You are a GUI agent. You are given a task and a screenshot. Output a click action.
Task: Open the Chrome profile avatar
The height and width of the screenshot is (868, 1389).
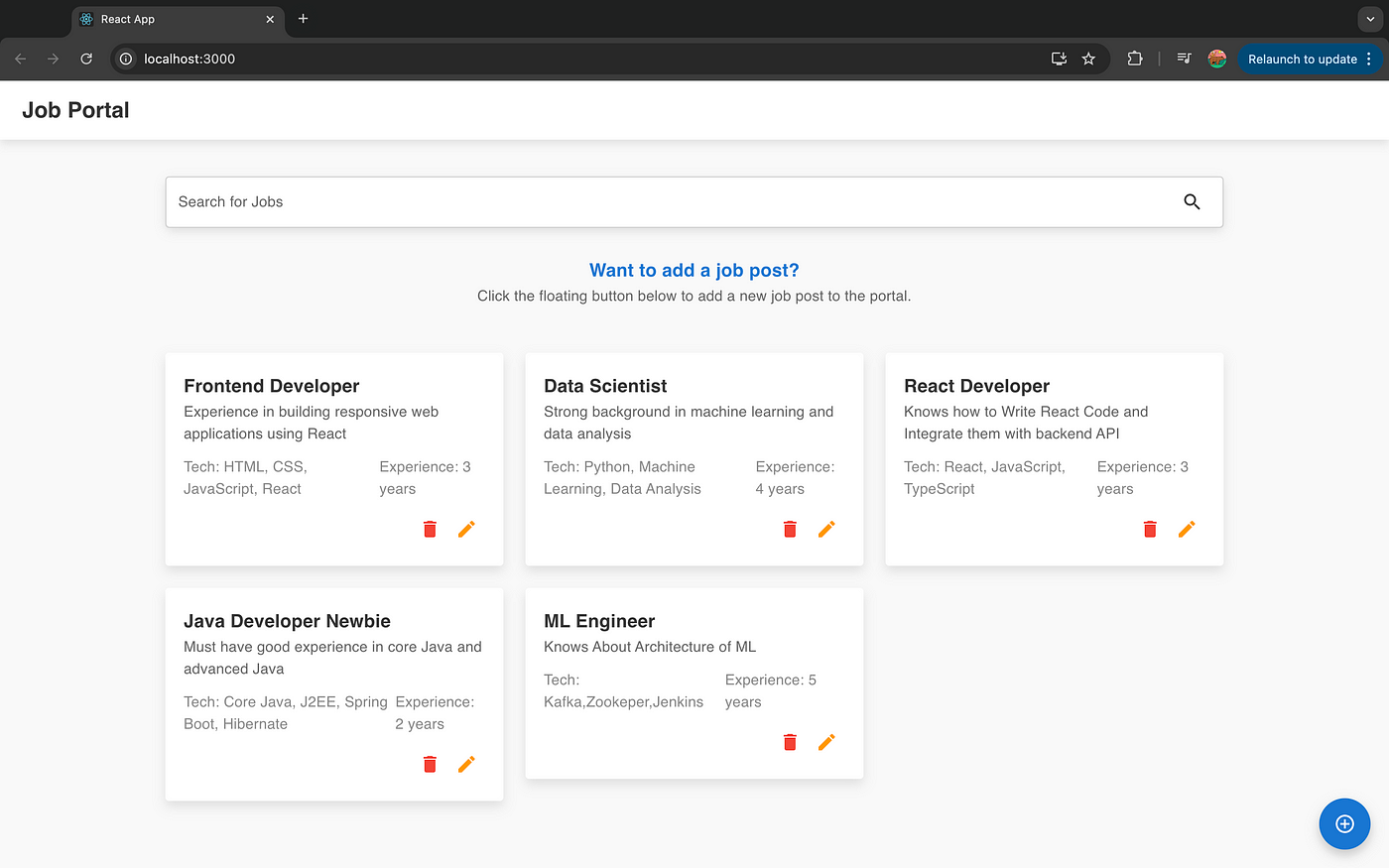[1217, 59]
